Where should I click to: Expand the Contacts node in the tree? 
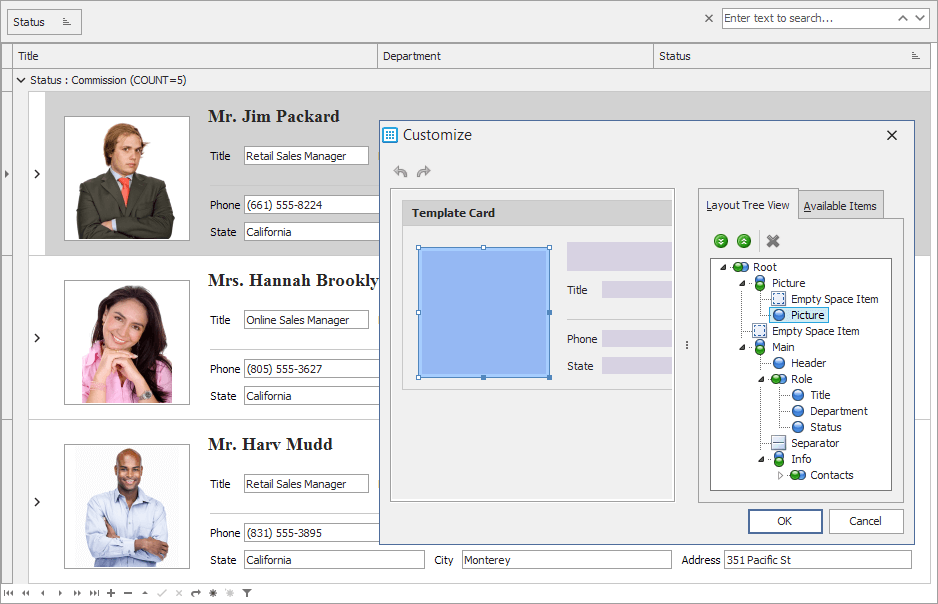coord(781,475)
